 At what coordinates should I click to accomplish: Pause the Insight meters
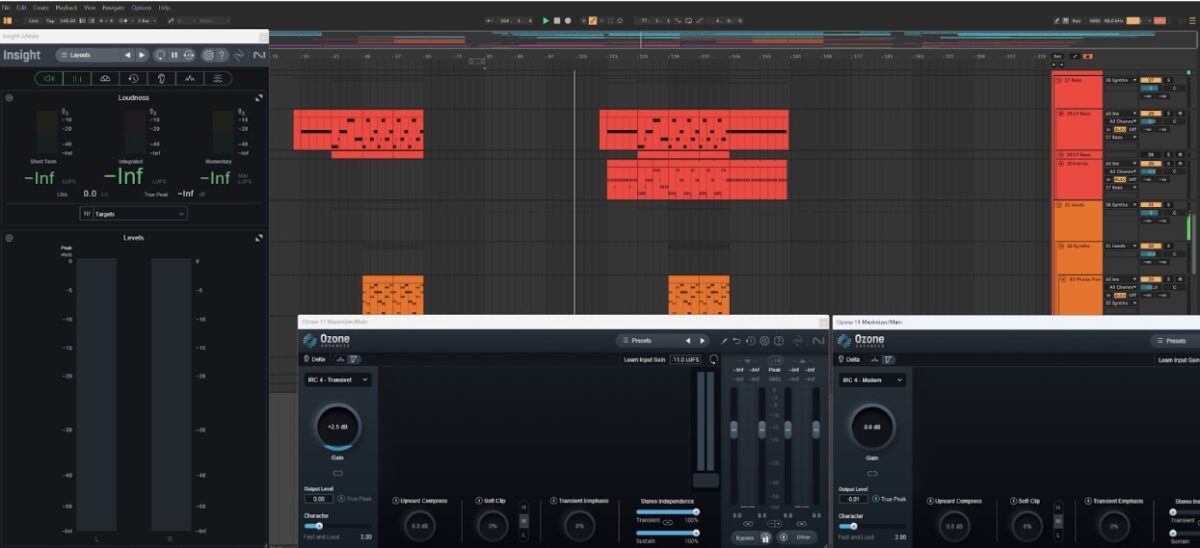(174, 55)
